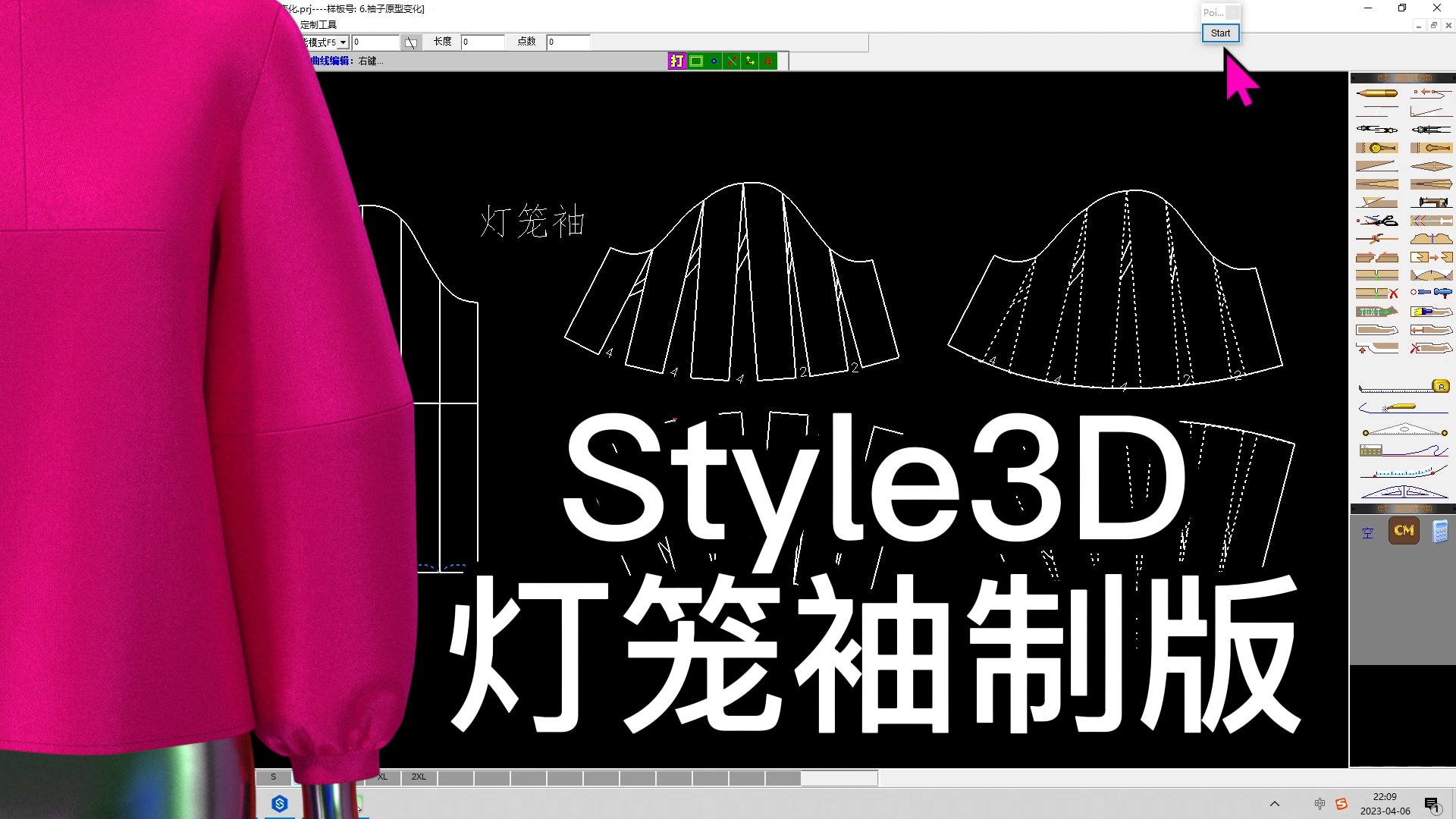Pick the curved ruler tool

[1404, 472]
